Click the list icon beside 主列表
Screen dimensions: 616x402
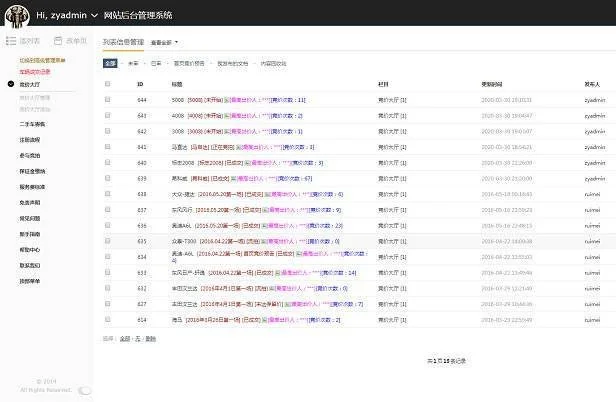(x=11, y=41)
